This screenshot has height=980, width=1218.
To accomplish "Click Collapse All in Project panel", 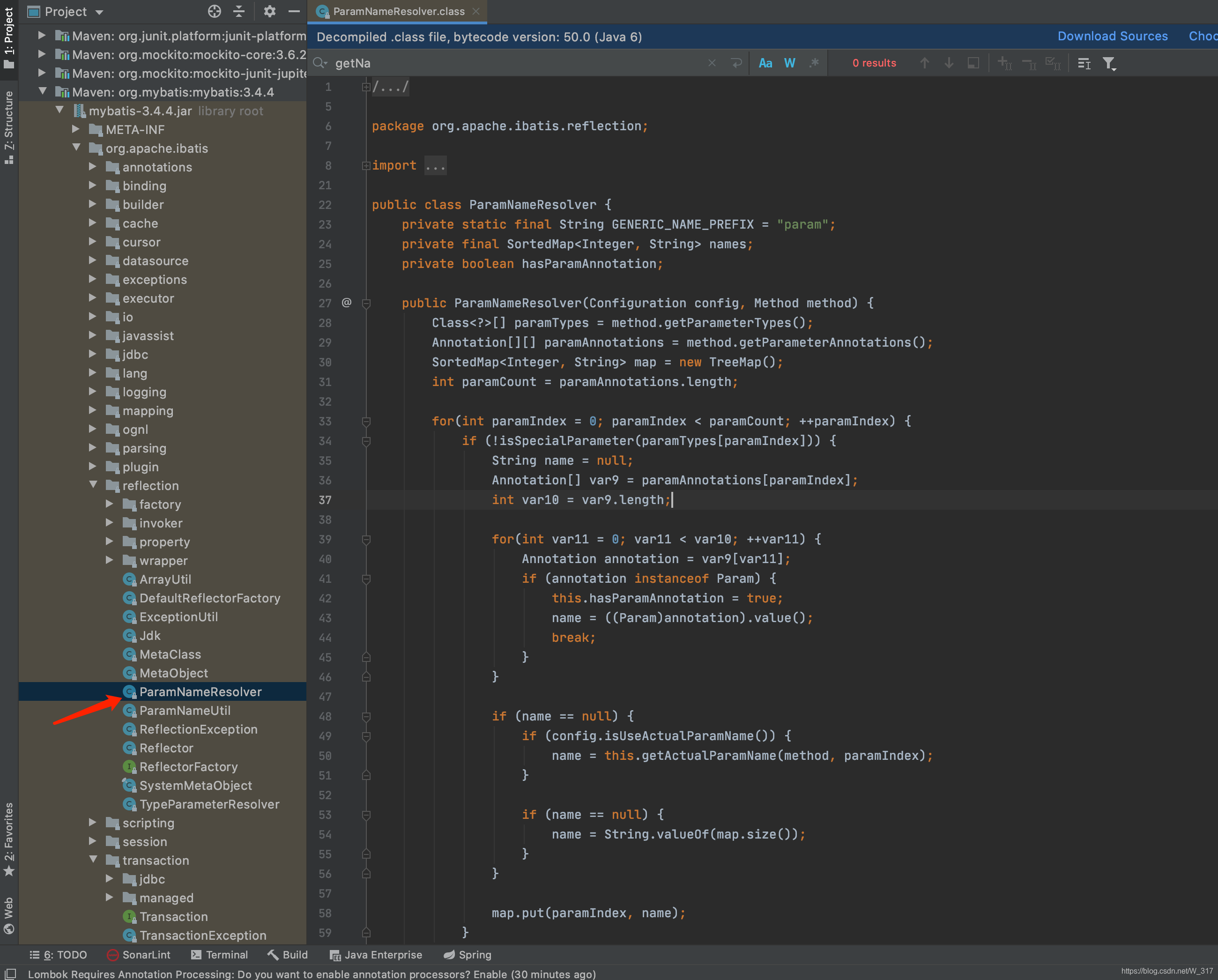I will [x=239, y=11].
